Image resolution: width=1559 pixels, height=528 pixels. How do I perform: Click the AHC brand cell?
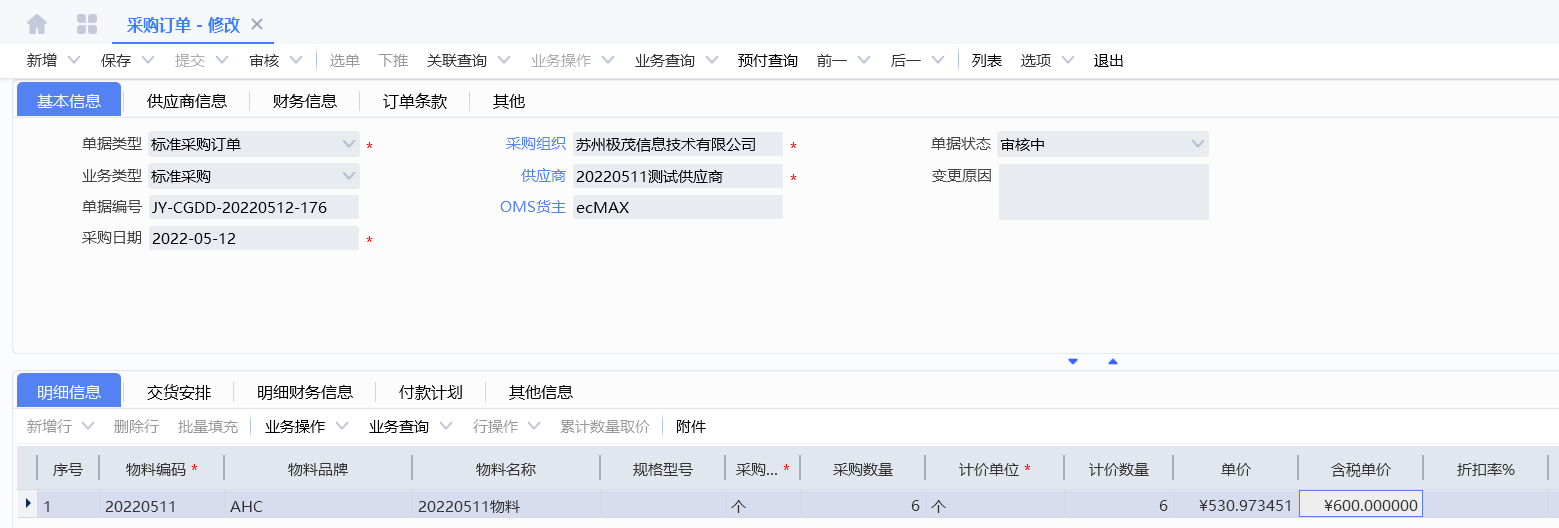pyautogui.click(x=318, y=506)
